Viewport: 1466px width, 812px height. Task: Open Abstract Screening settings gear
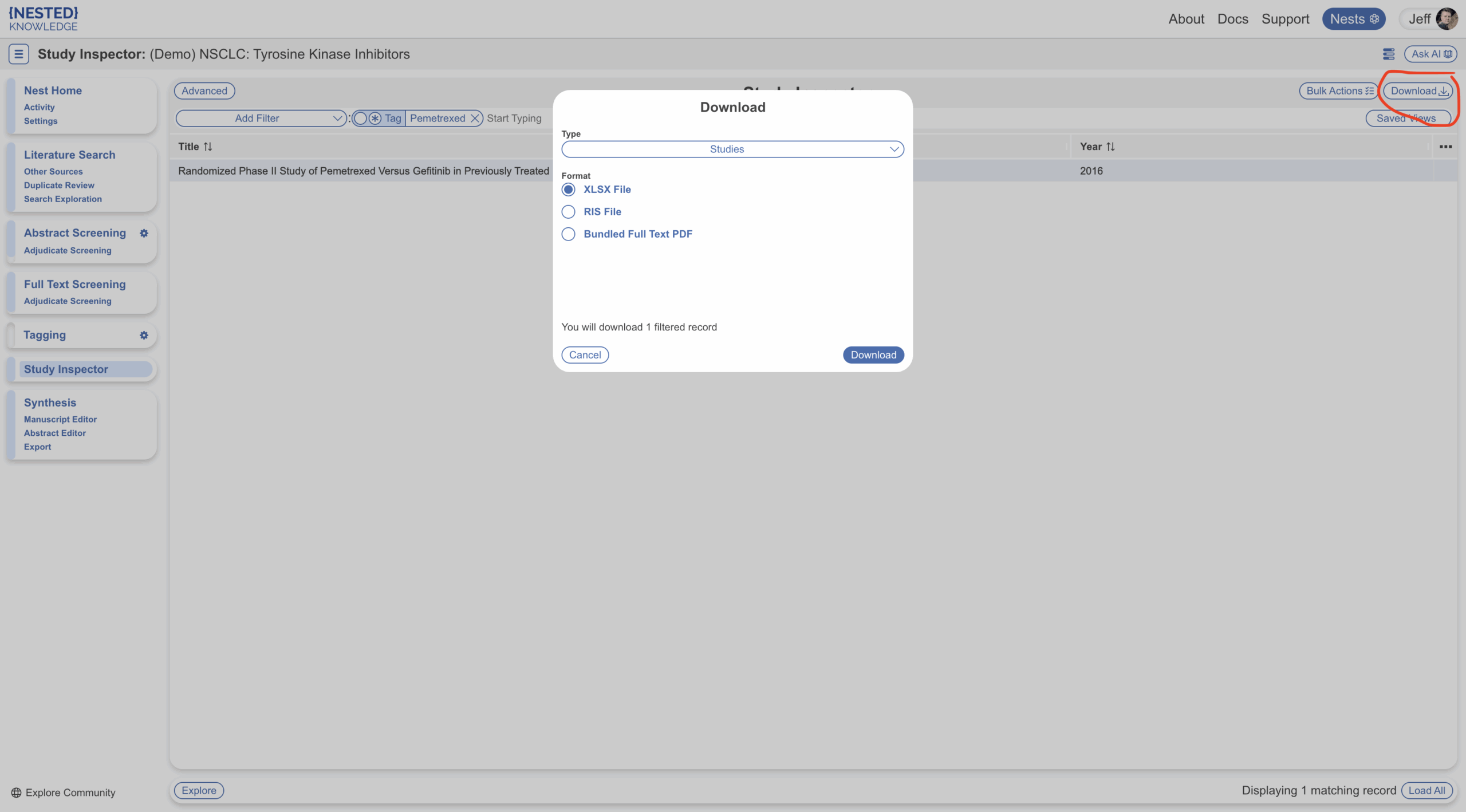[x=144, y=233]
